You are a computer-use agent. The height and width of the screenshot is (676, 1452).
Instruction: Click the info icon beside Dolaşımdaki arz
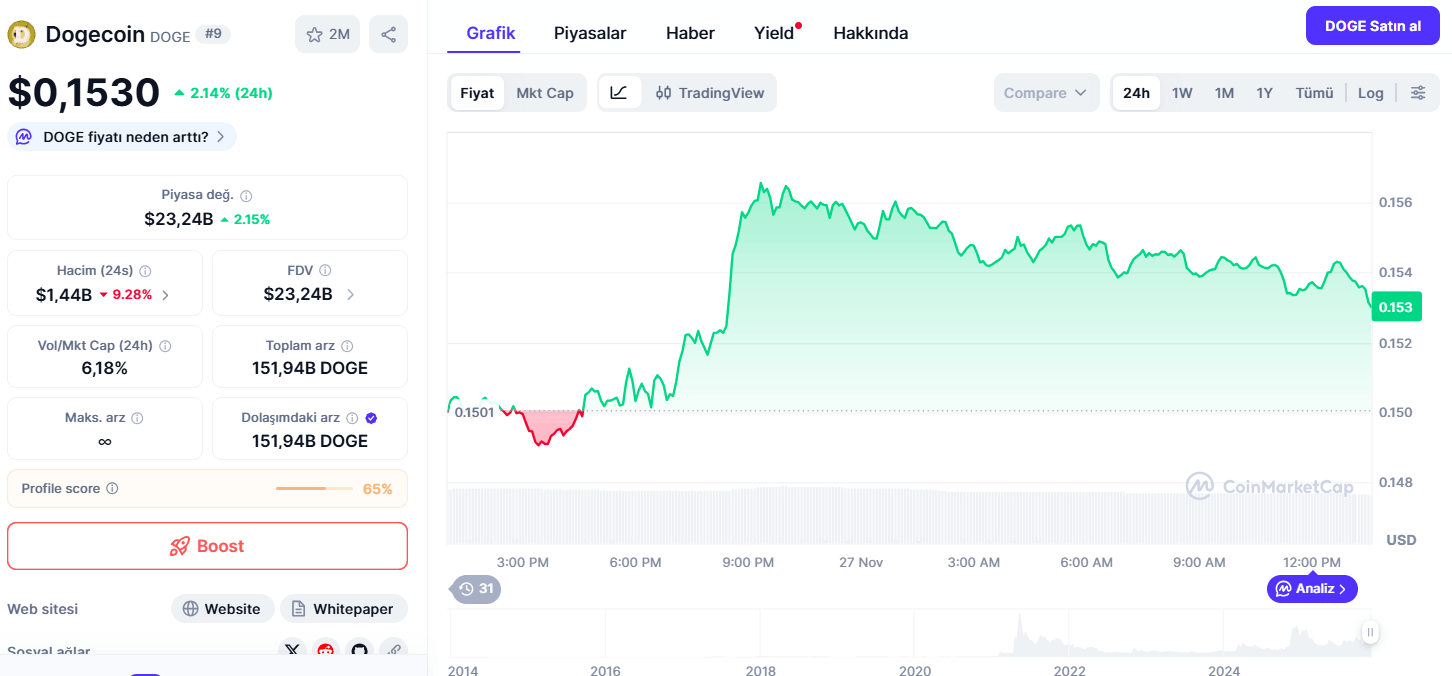click(352, 418)
